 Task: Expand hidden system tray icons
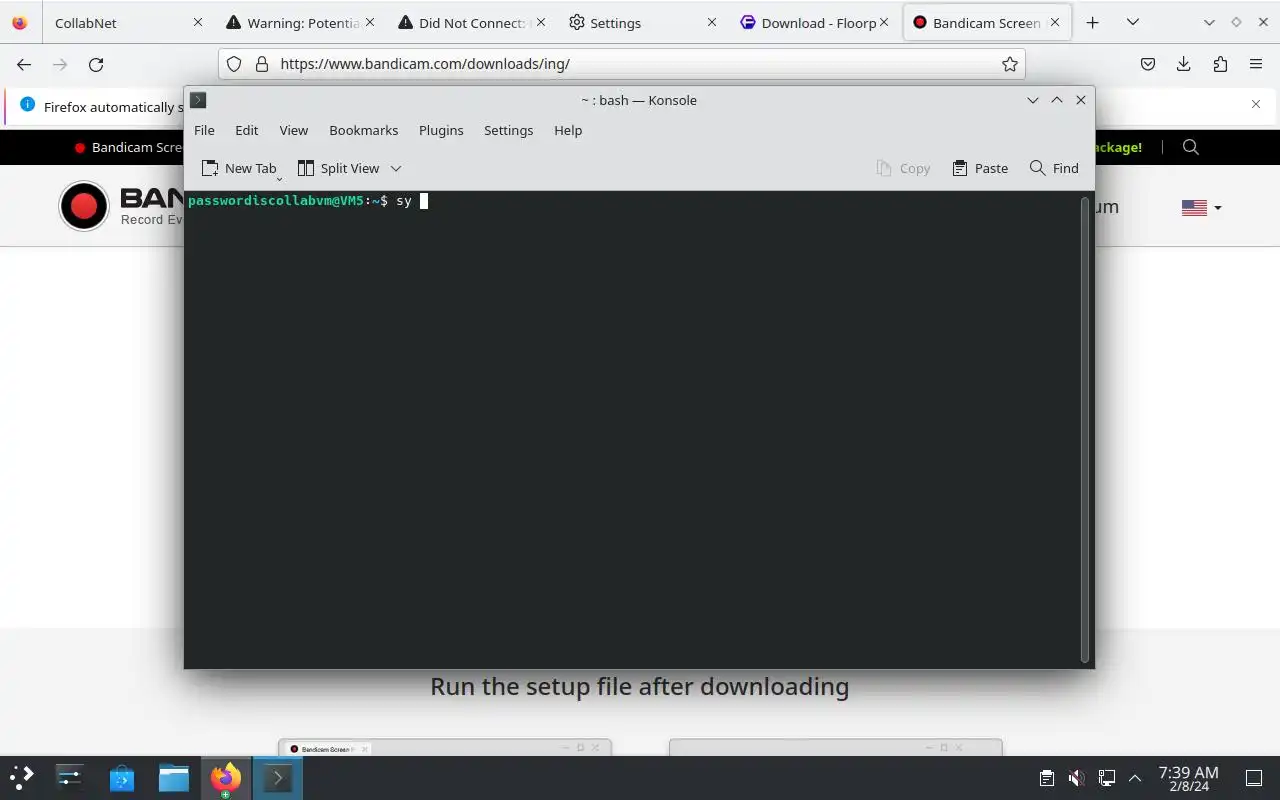click(1135, 778)
